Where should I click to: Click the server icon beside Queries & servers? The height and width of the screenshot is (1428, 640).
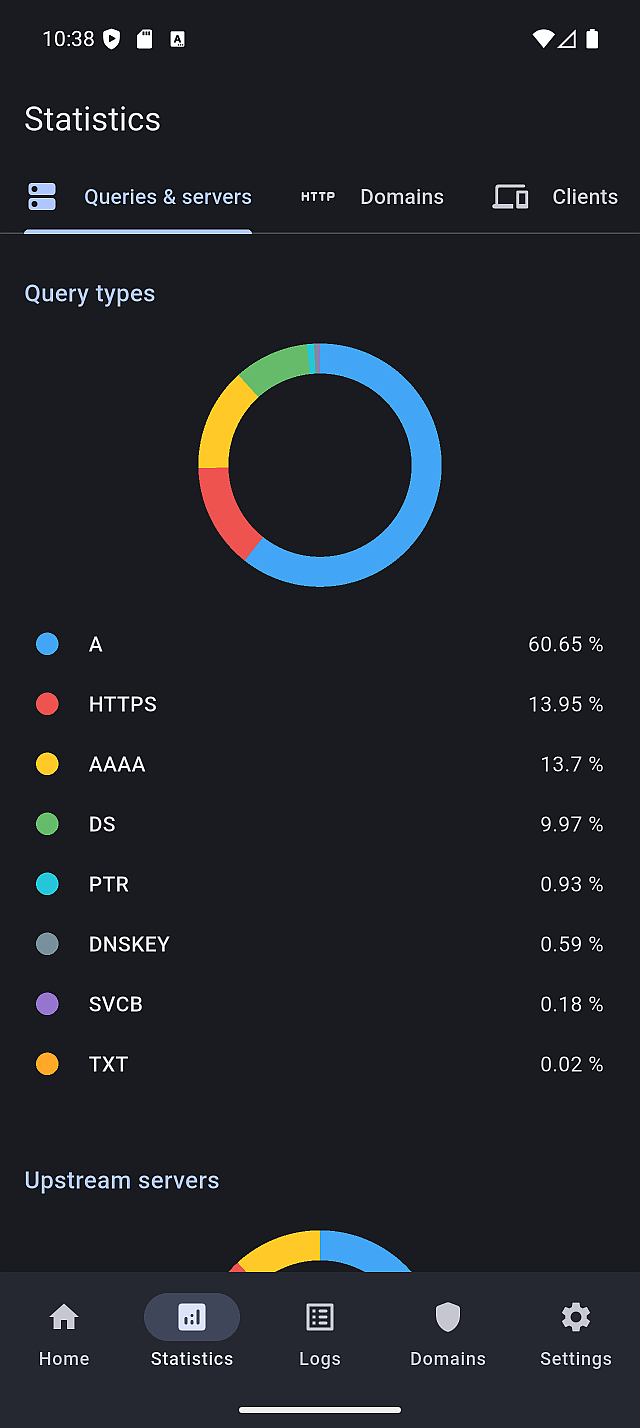(x=42, y=197)
